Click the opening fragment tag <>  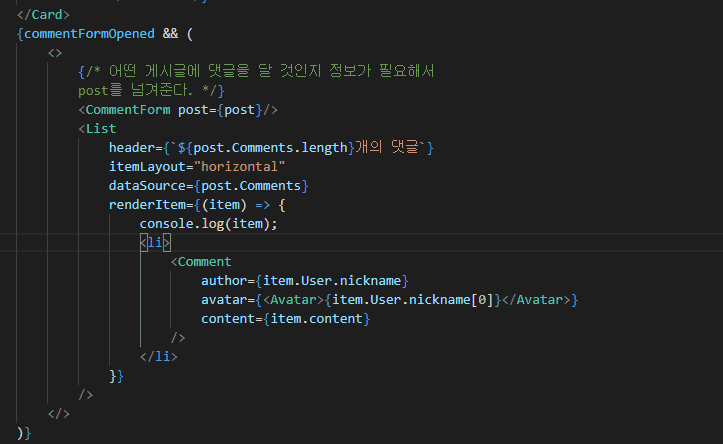tap(55, 53)
